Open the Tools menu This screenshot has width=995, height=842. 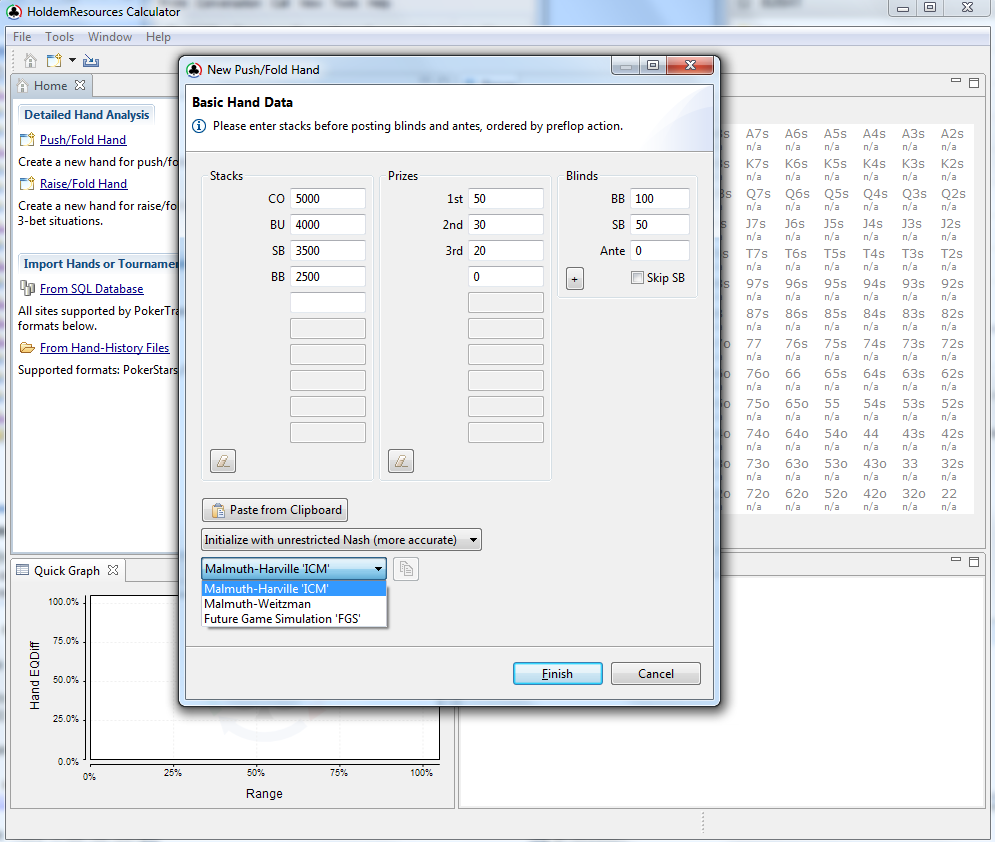point(59,37)
